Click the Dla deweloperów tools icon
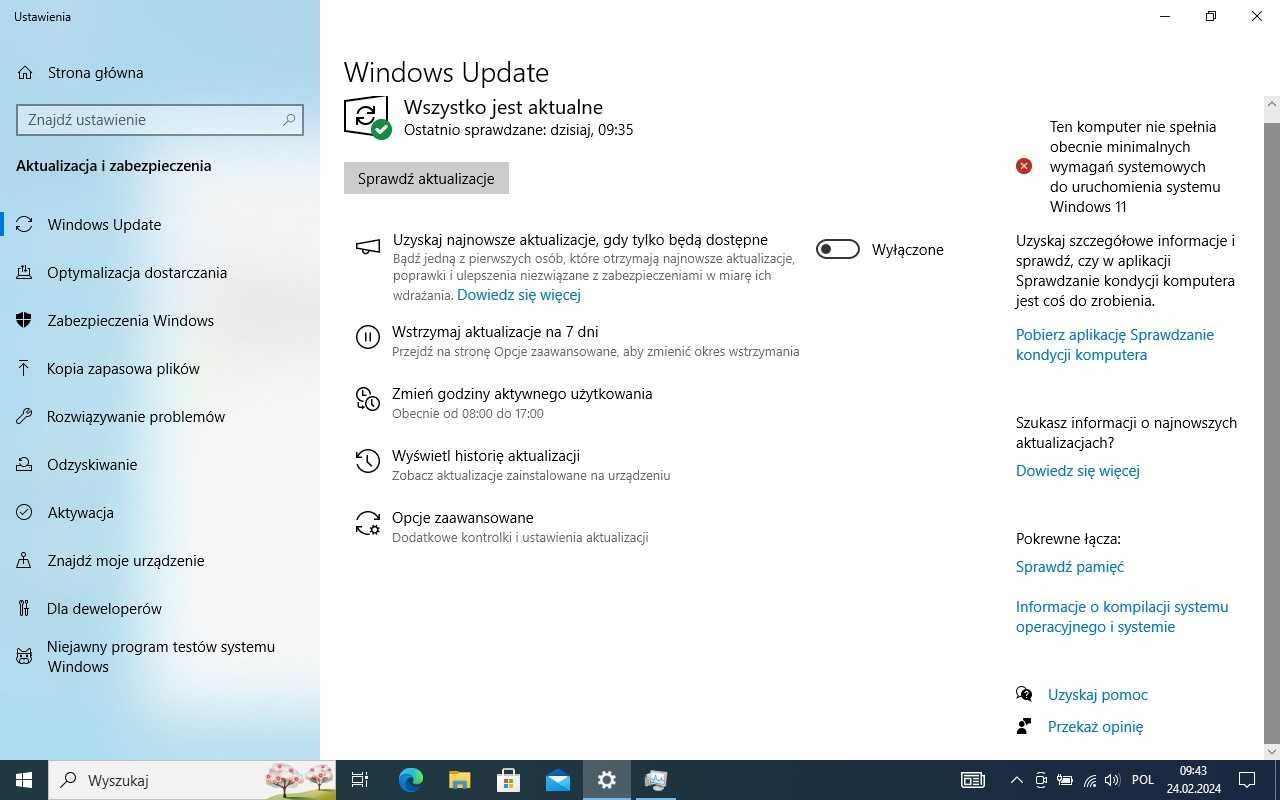This screenshot has height=800, width=1280. (x=25, y=609)
